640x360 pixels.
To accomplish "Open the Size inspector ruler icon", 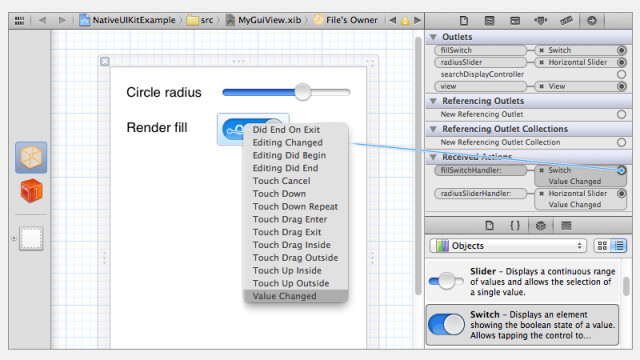I will [566, 20].
